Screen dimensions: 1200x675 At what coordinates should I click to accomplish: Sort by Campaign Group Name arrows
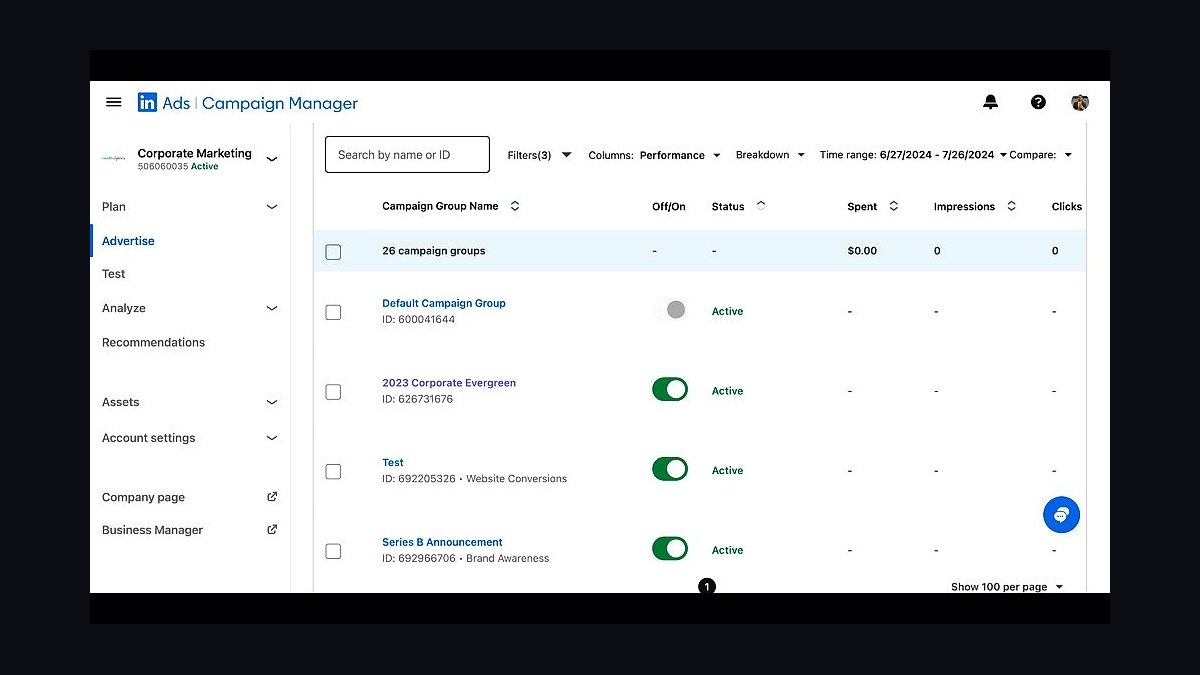click(515, 206)
